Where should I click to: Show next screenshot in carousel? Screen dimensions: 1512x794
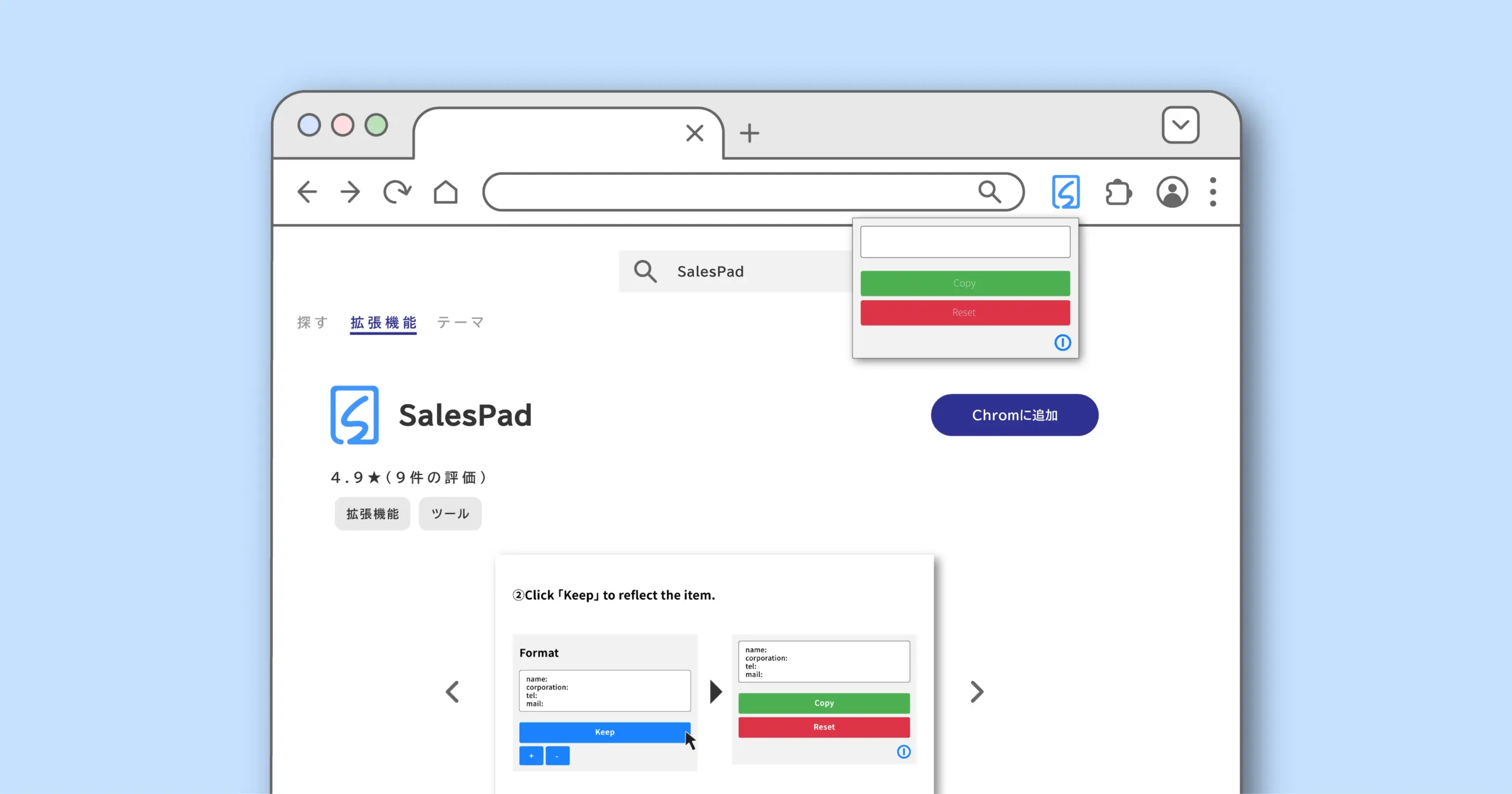click(x=977, y=692)
